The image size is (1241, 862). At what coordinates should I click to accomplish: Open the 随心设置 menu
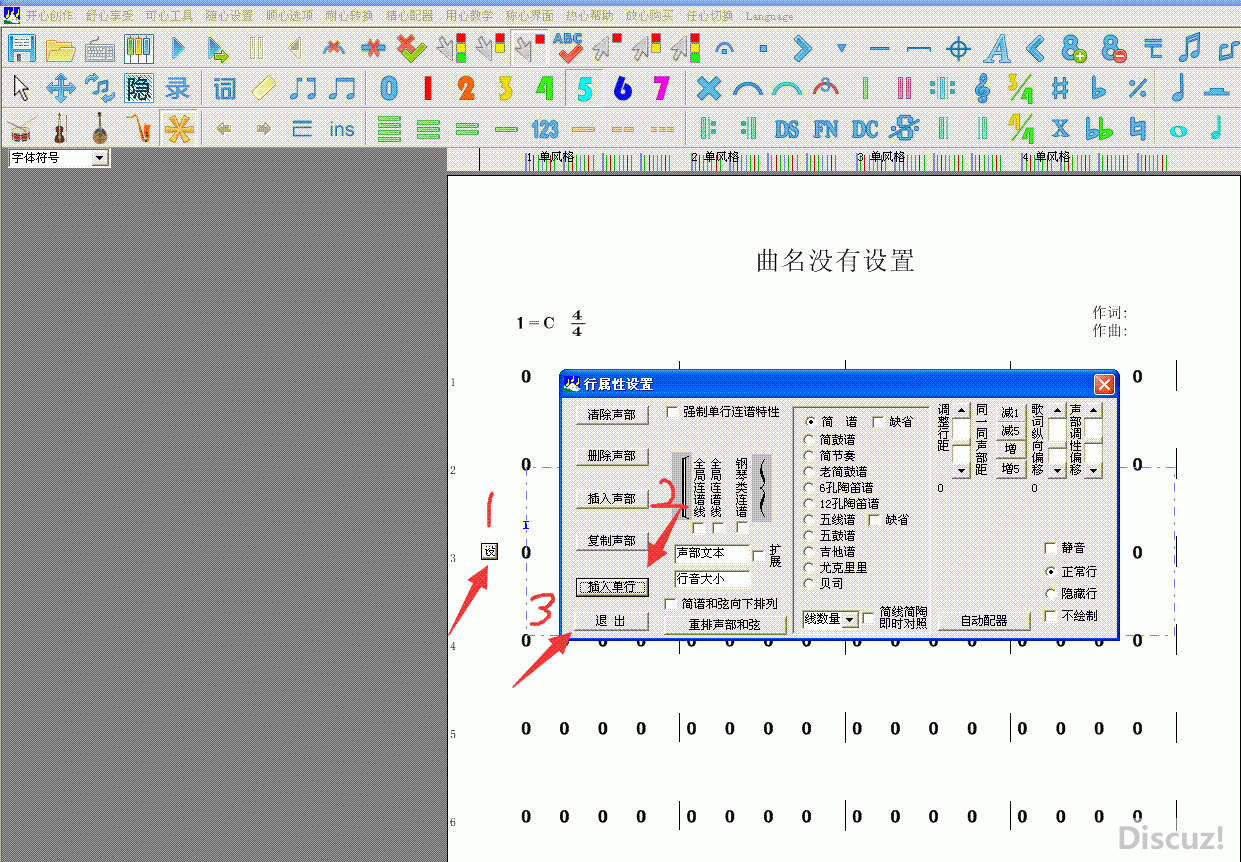[229, 16]
